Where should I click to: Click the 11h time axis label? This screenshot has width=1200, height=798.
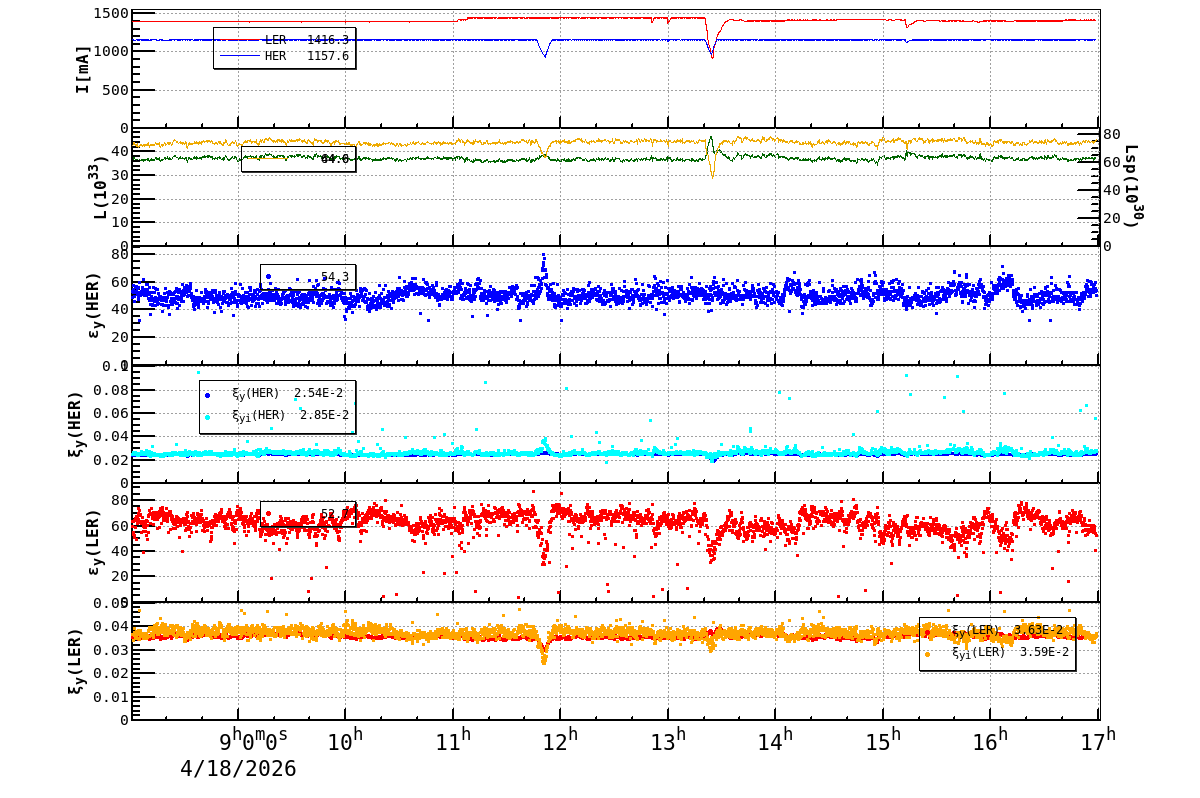(453, 742)
